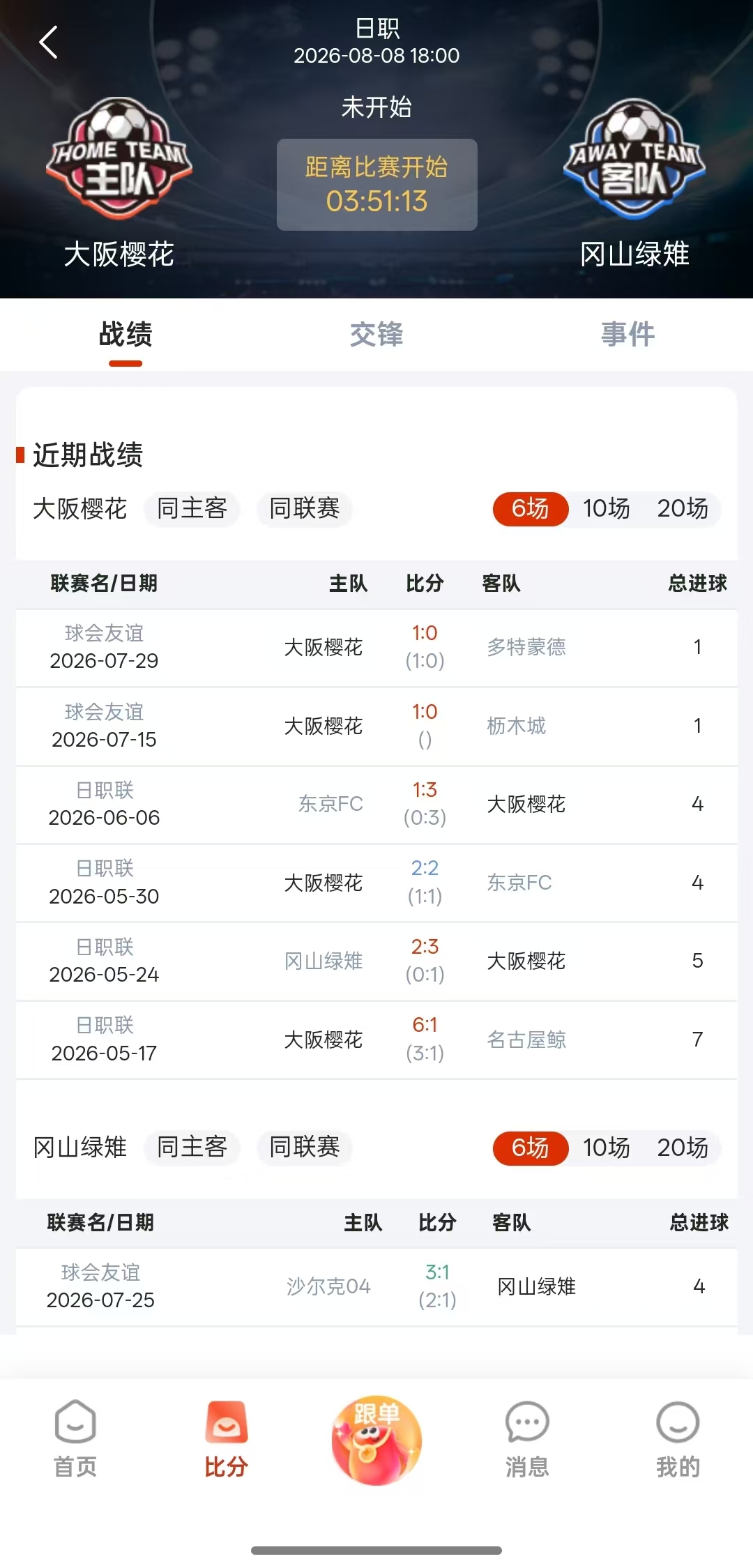Screen dimensions: 753x1568
Task: Open match row dated 2026-05-17
Action: (x=376, y=1040)
